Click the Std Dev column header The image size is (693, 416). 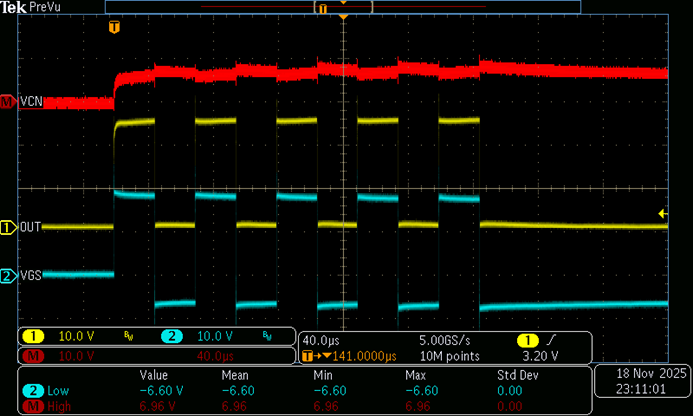coord(518,375)
